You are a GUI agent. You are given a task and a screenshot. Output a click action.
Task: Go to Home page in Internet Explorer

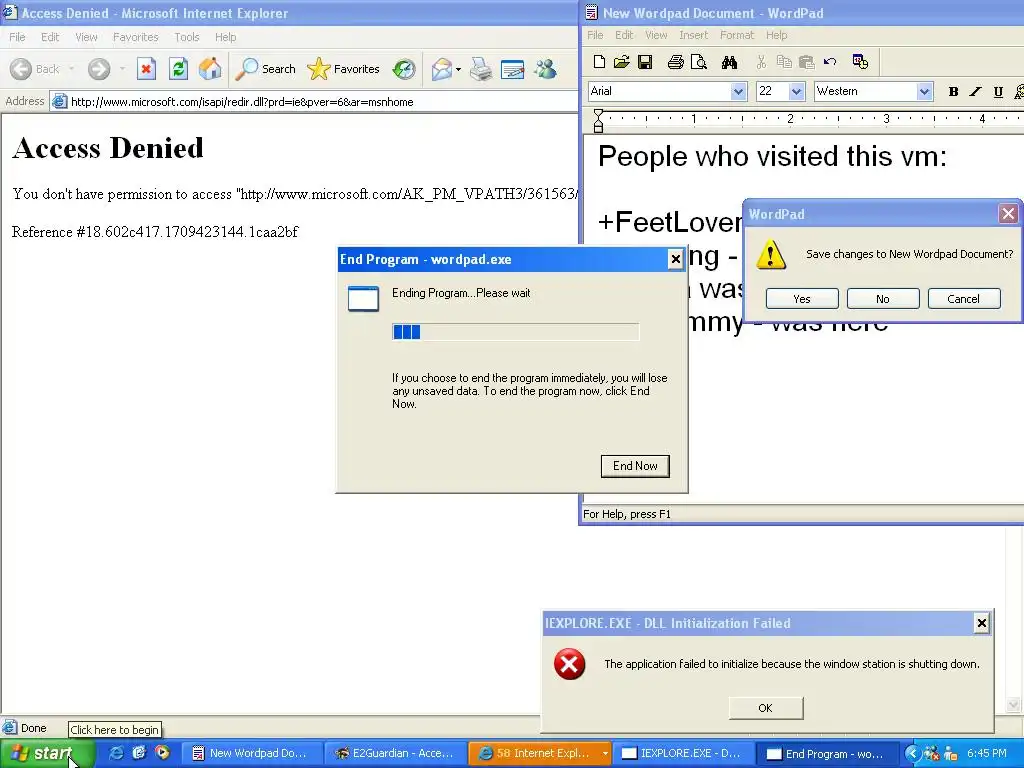[x=210, y=69]
